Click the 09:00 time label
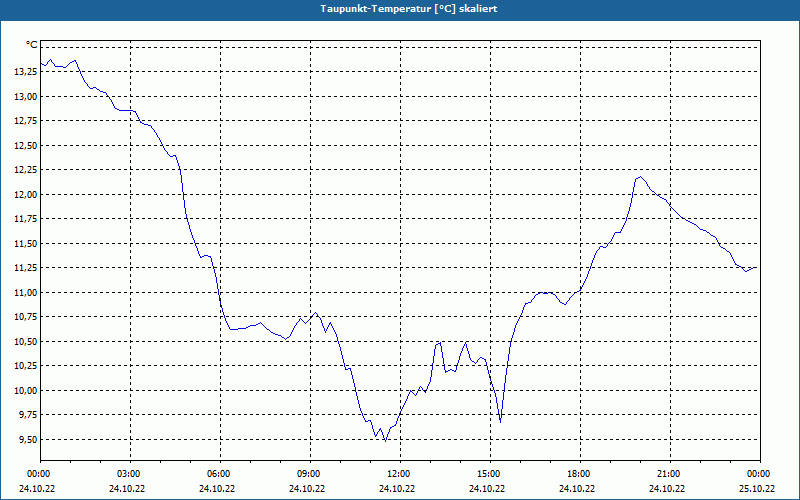The height and width of the screenshot is (500, 800). click(x=310, y=474)
